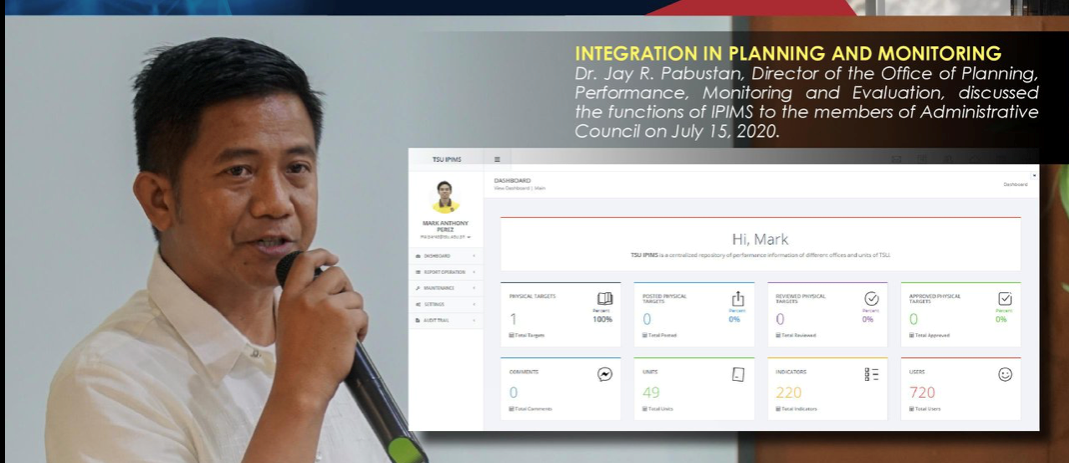Click the Indicators checklist icon
1069x463 pixels.
[x=871, y=374]
